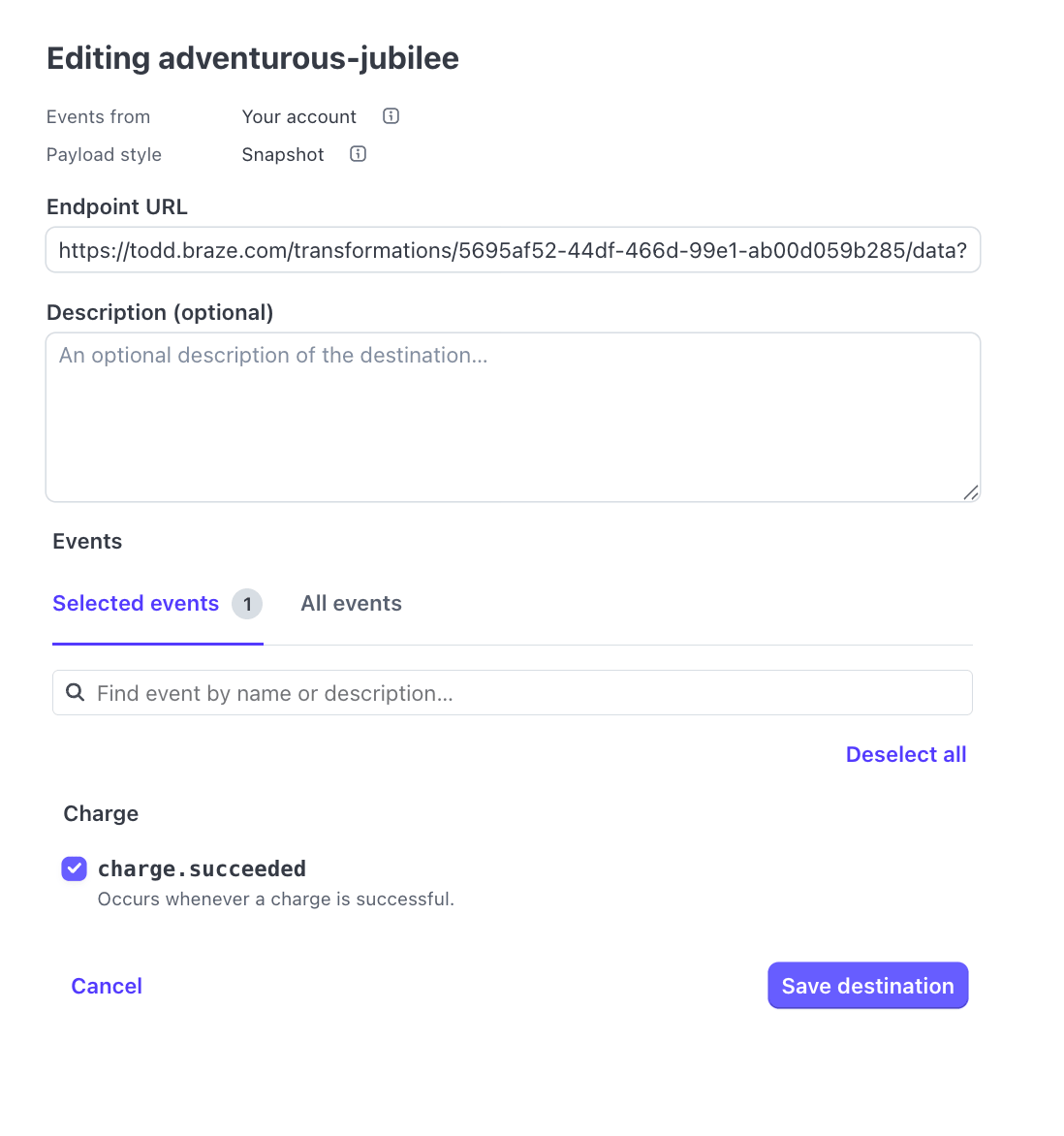Click the info icon beside Your account
This screenshot has height=1136, width=1064.
click(391, 116)
